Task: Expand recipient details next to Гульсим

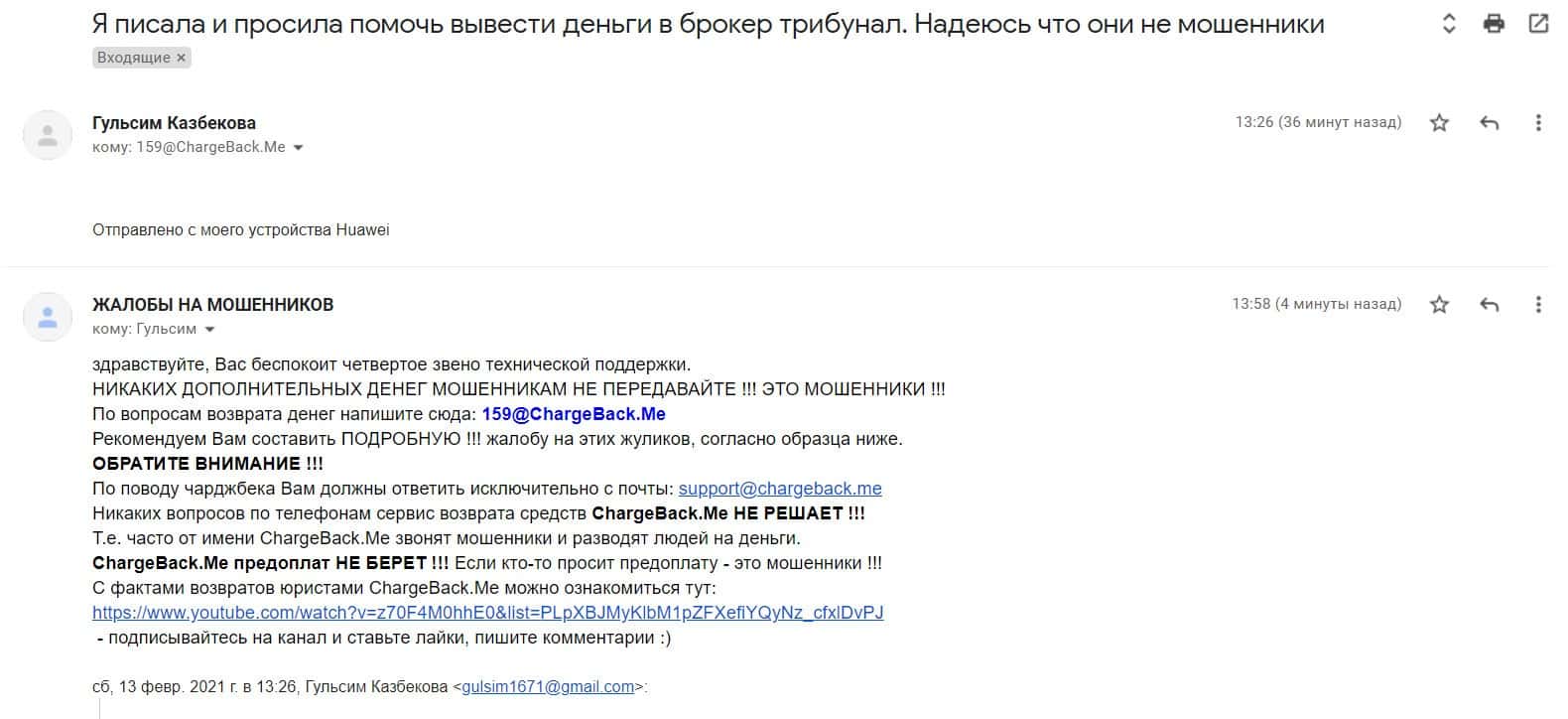Action: point(209,330)
